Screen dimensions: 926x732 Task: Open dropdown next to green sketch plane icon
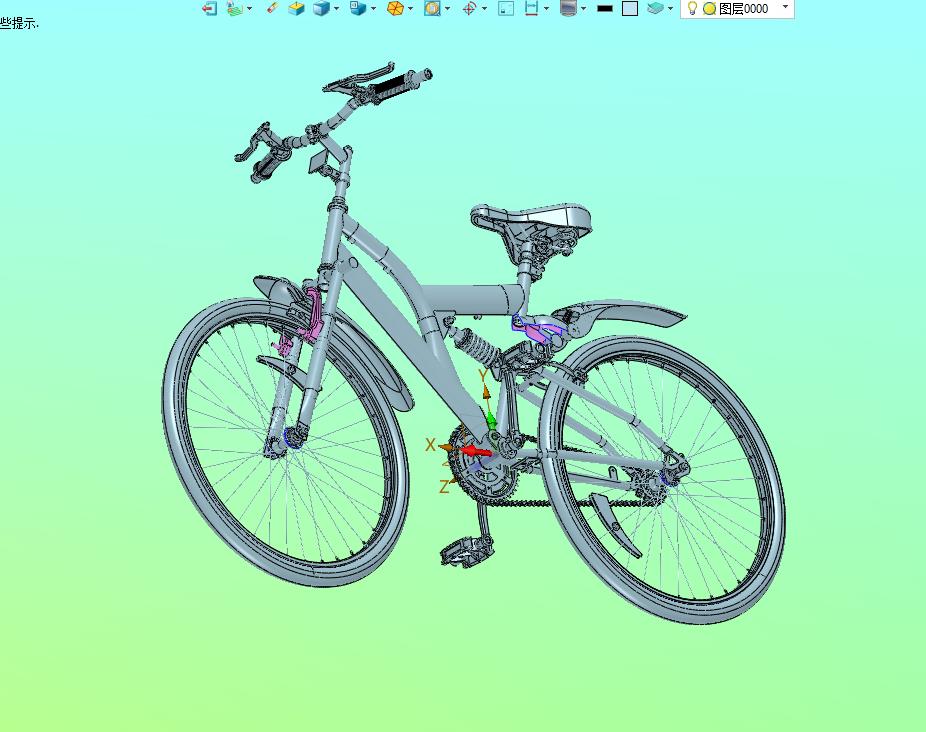249,8
